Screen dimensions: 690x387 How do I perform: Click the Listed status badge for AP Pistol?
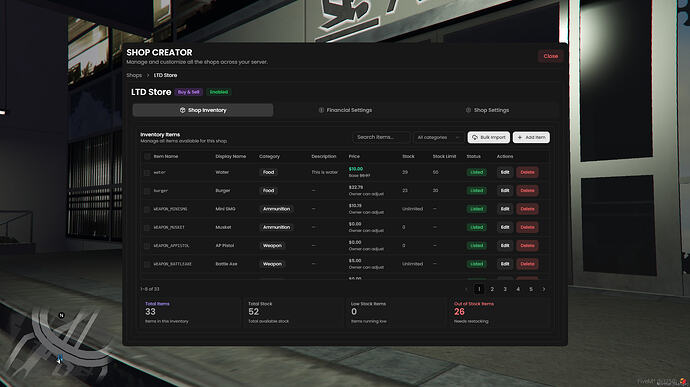[x=477, y=246]
